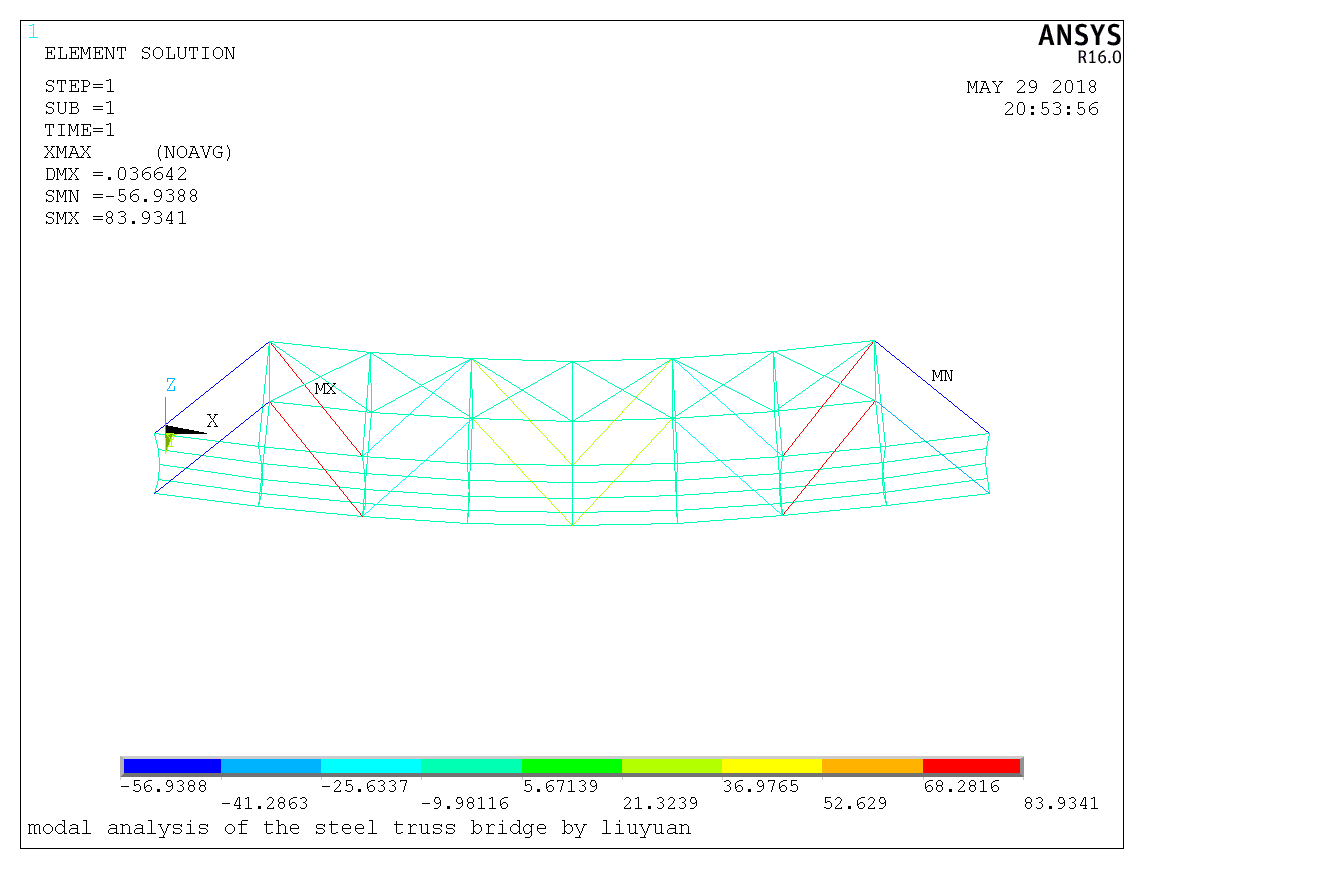Click the "MN" minimum marker on truss
The image size is (1336, 869).
click(942, 376)
